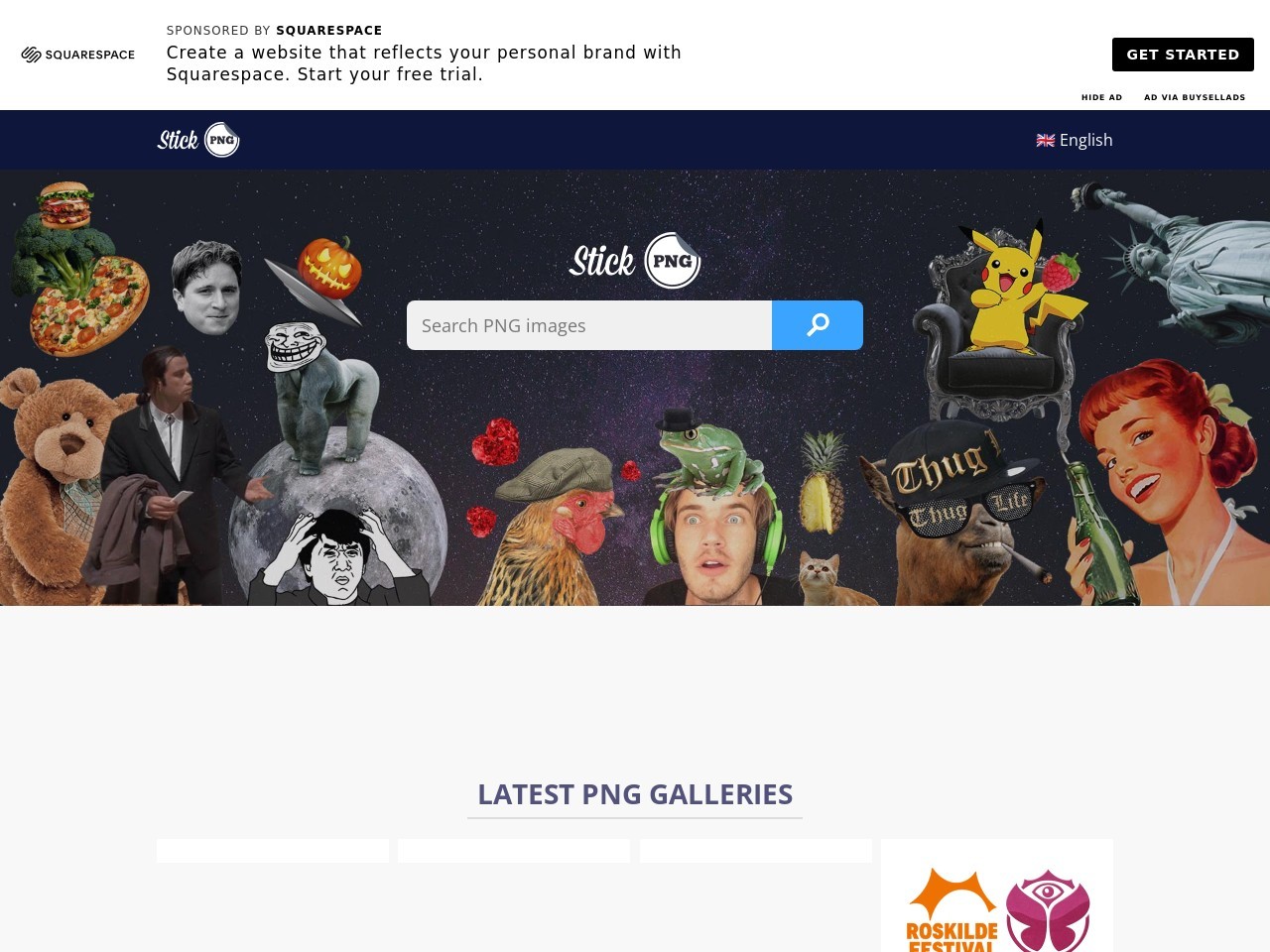Click AD VIA BUYSELLADS link
The image size is (1270, 952).
[1195, 97]
